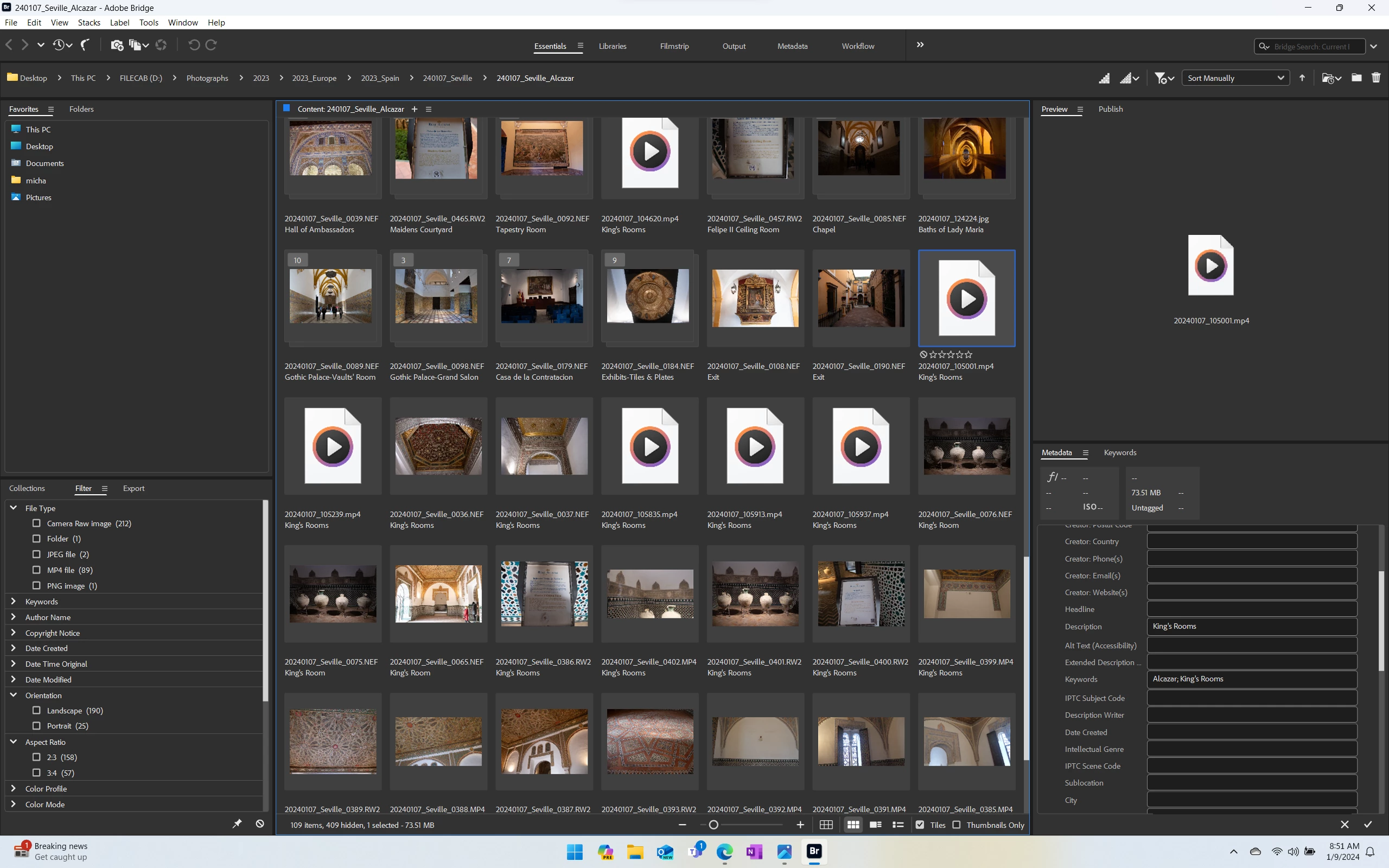Viewport: 1389px width, 868px height.
Task: Collapse the Aspect Ratio filter section
Action: pos(13,742)
